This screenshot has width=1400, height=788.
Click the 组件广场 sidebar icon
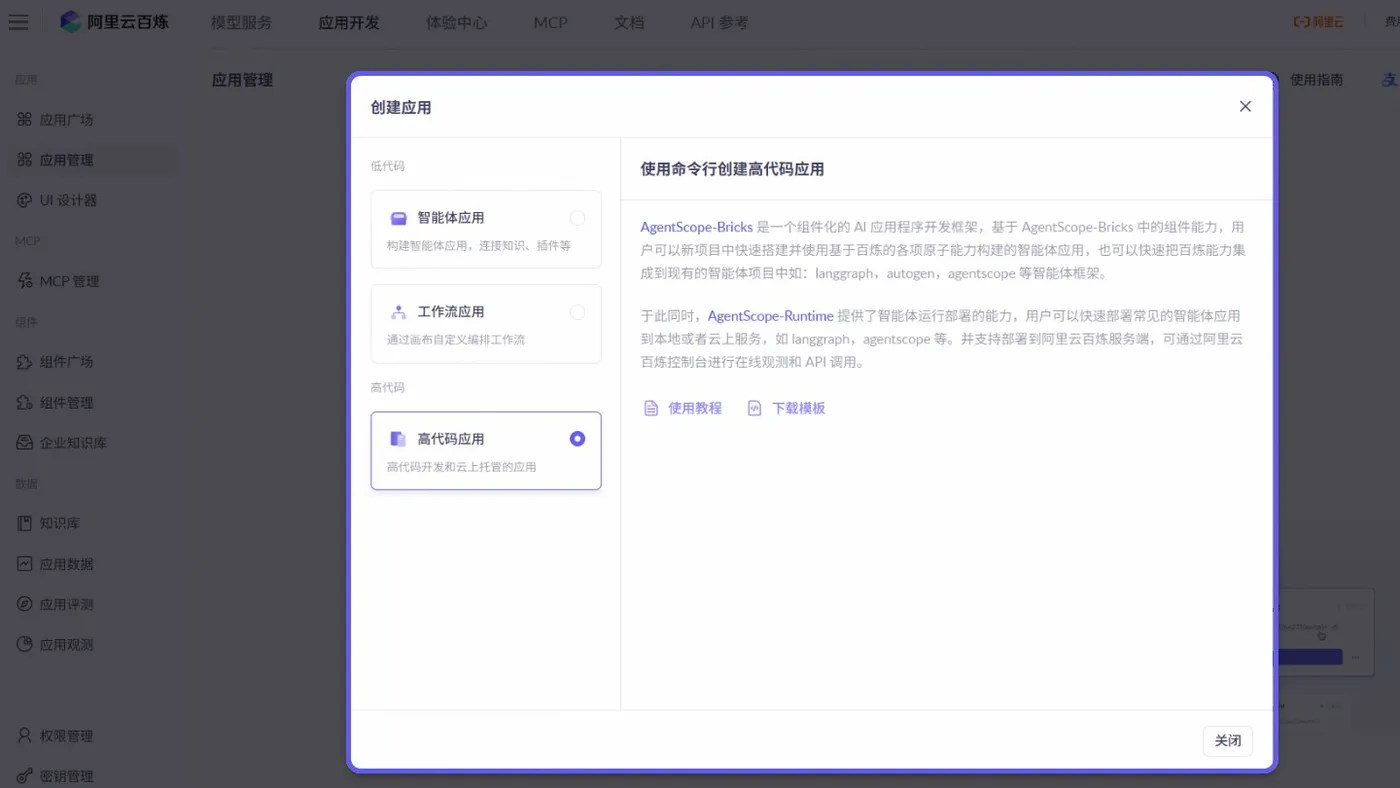coord(25,362)
